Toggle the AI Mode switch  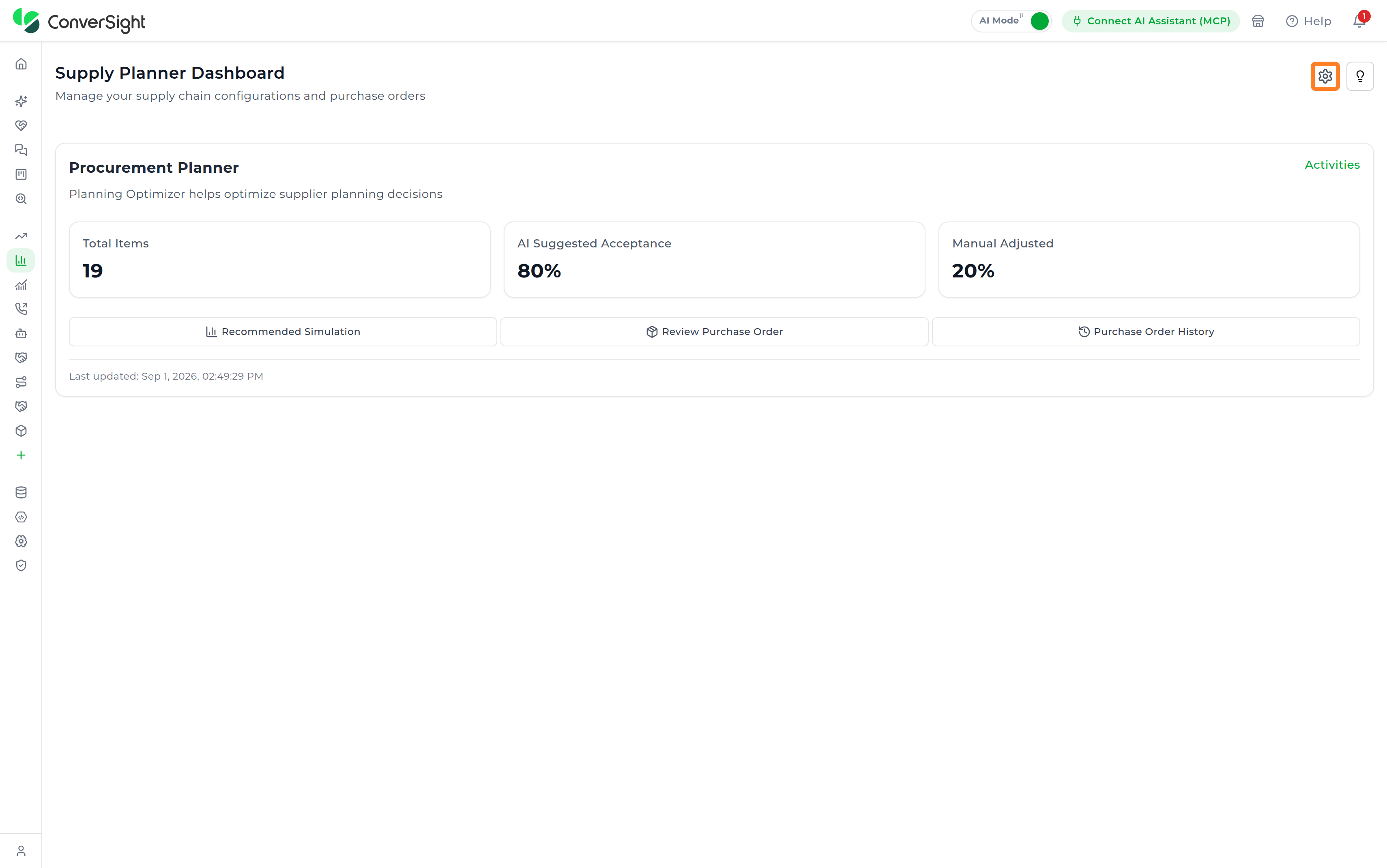pos(1039,21)
